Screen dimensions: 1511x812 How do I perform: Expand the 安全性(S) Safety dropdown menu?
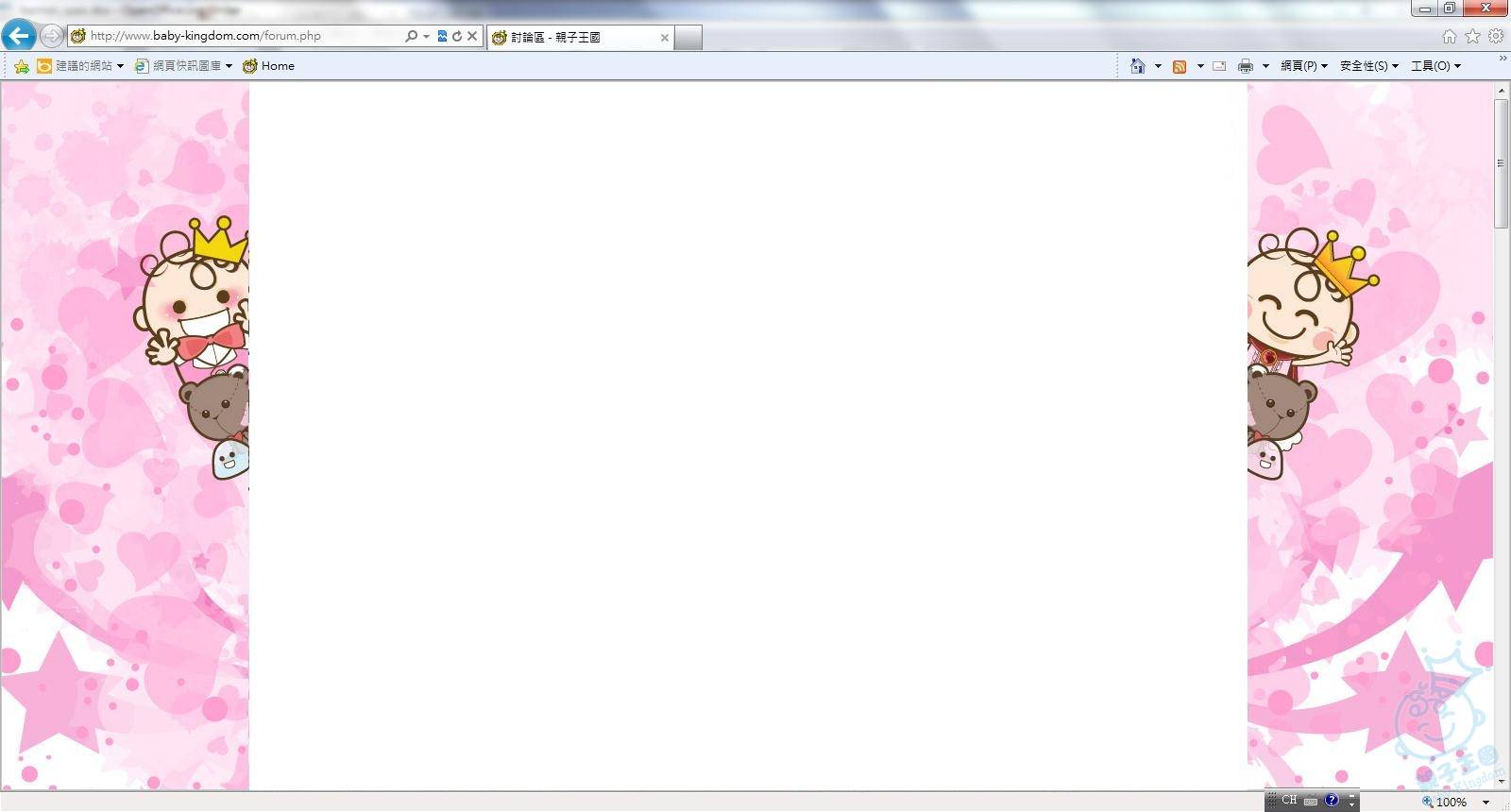(x=1368, y=66)
